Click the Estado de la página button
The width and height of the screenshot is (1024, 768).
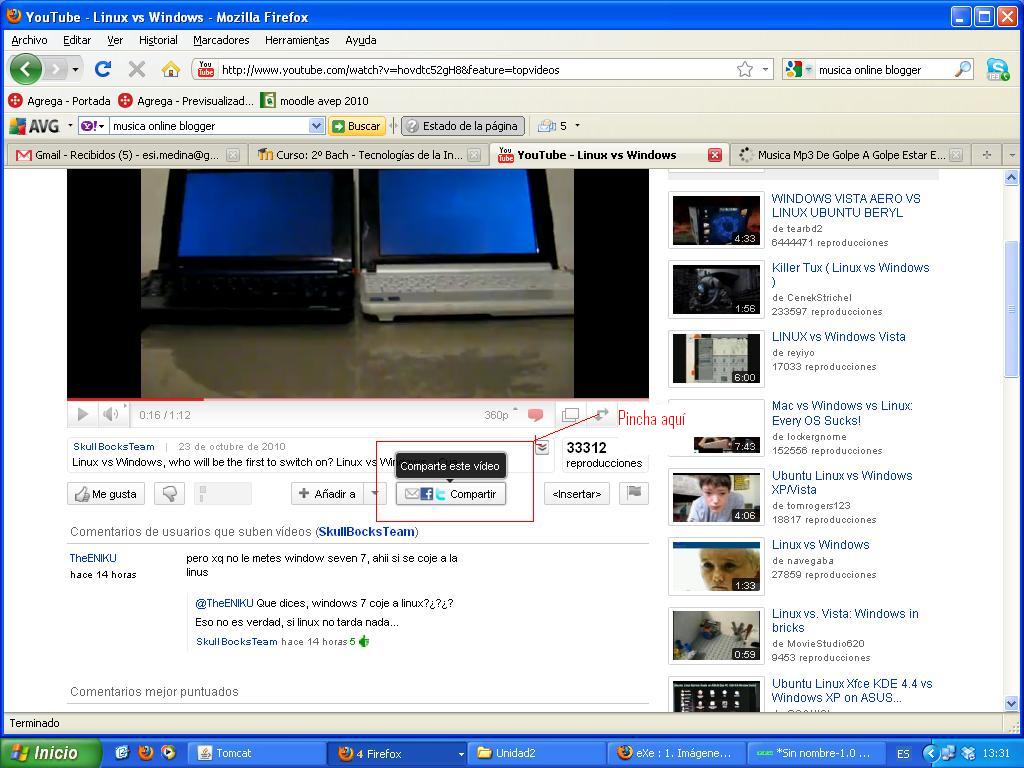[x=463, y=125]
